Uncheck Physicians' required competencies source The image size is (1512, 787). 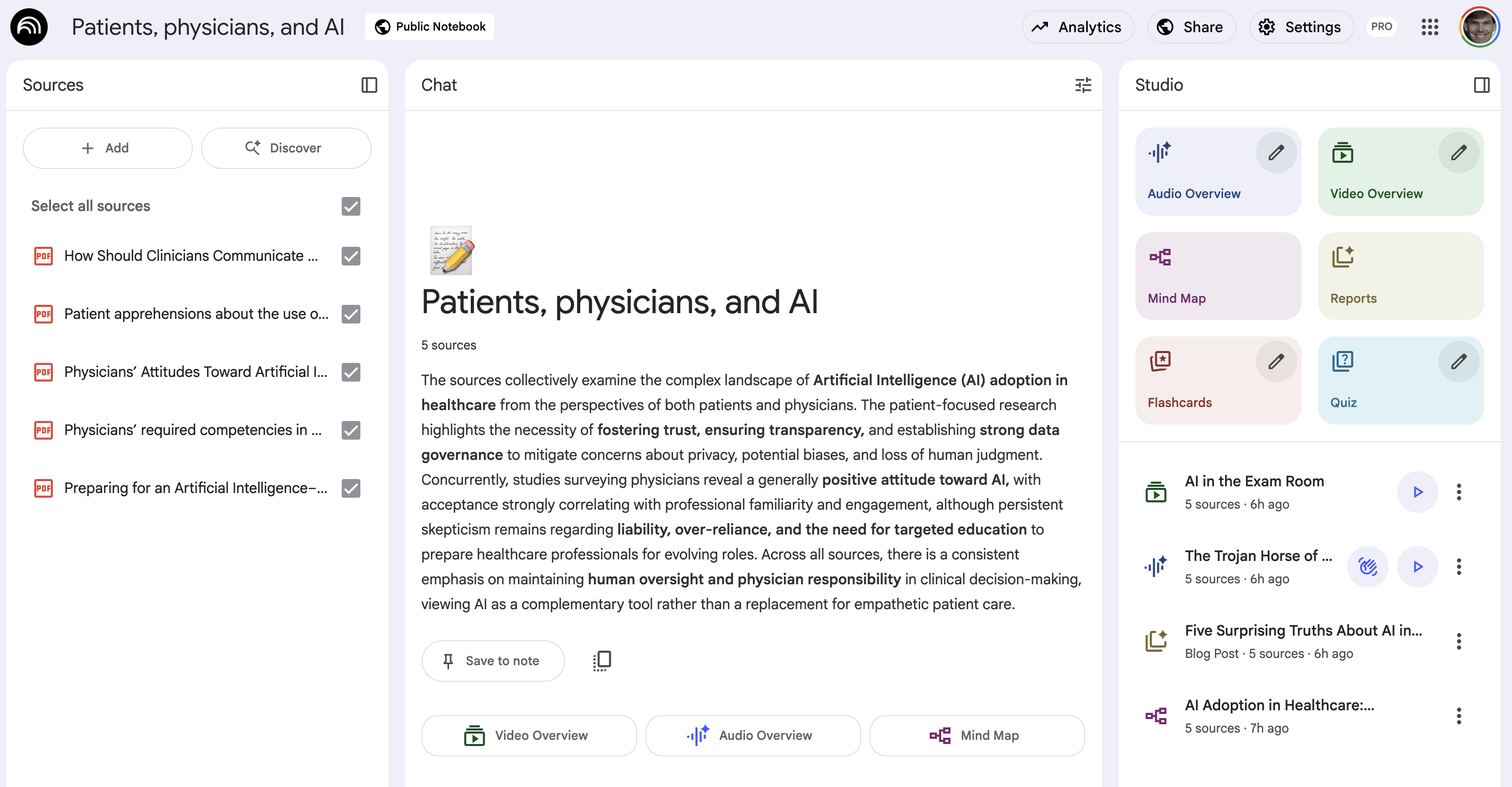[351, 430]
